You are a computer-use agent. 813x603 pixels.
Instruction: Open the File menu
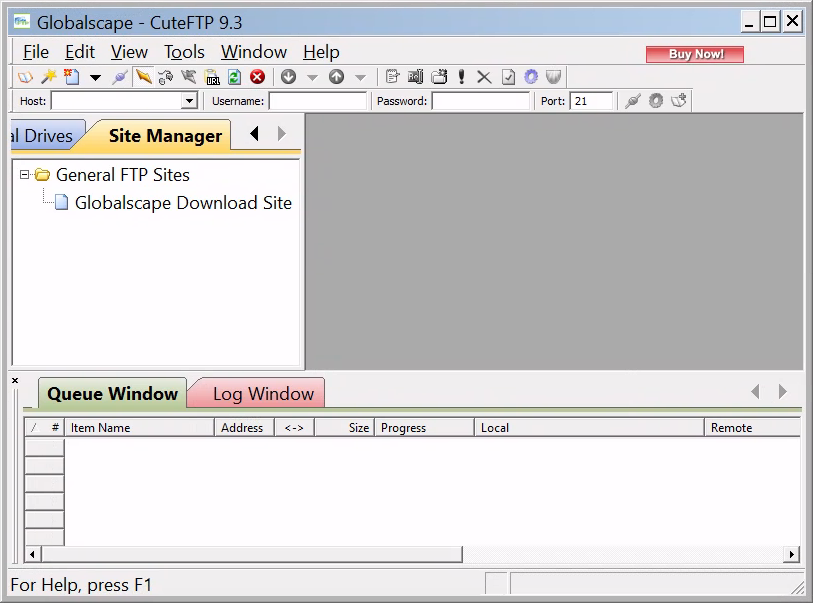point(36,52)
